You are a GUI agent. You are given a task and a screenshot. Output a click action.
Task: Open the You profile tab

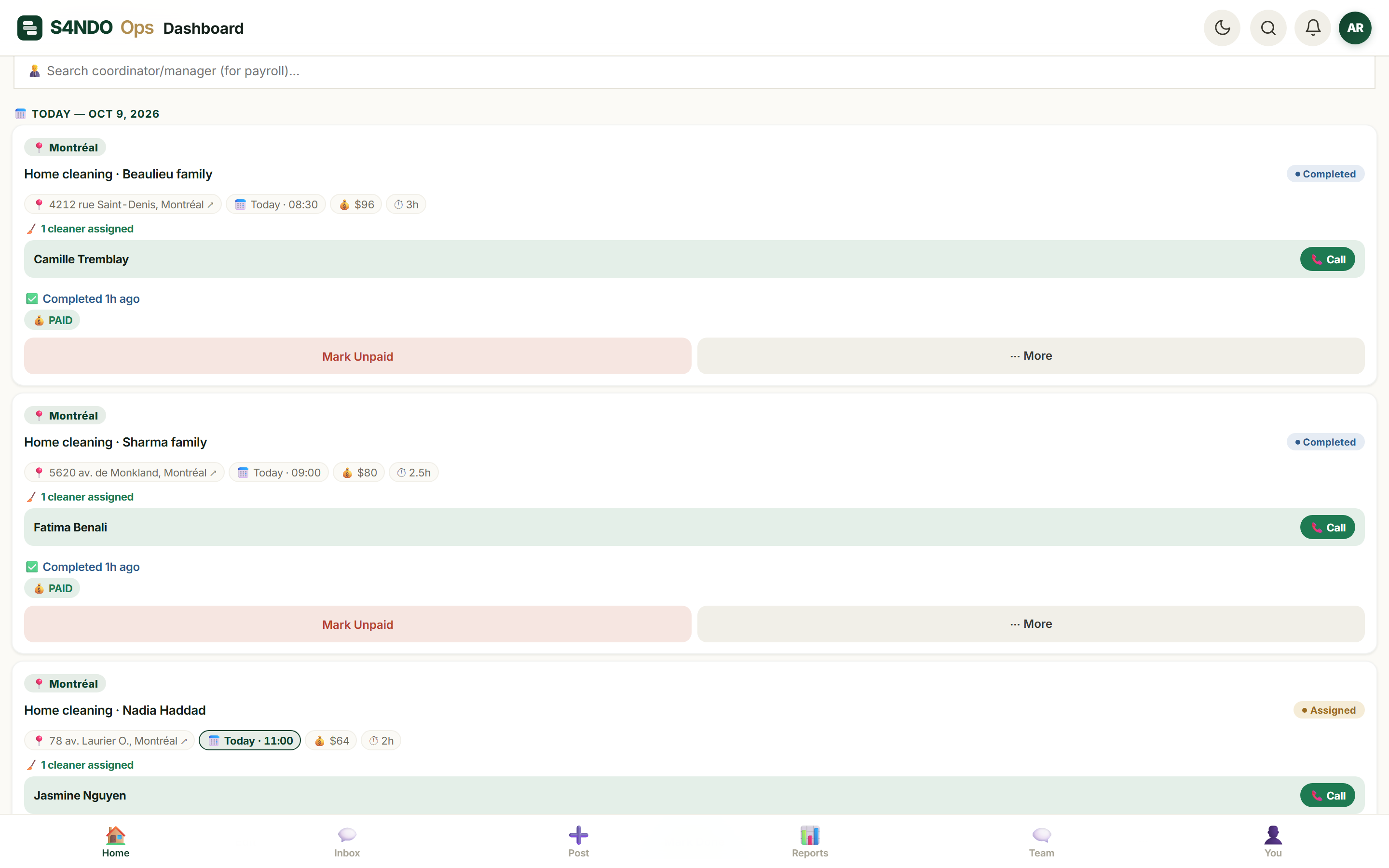1272,841
